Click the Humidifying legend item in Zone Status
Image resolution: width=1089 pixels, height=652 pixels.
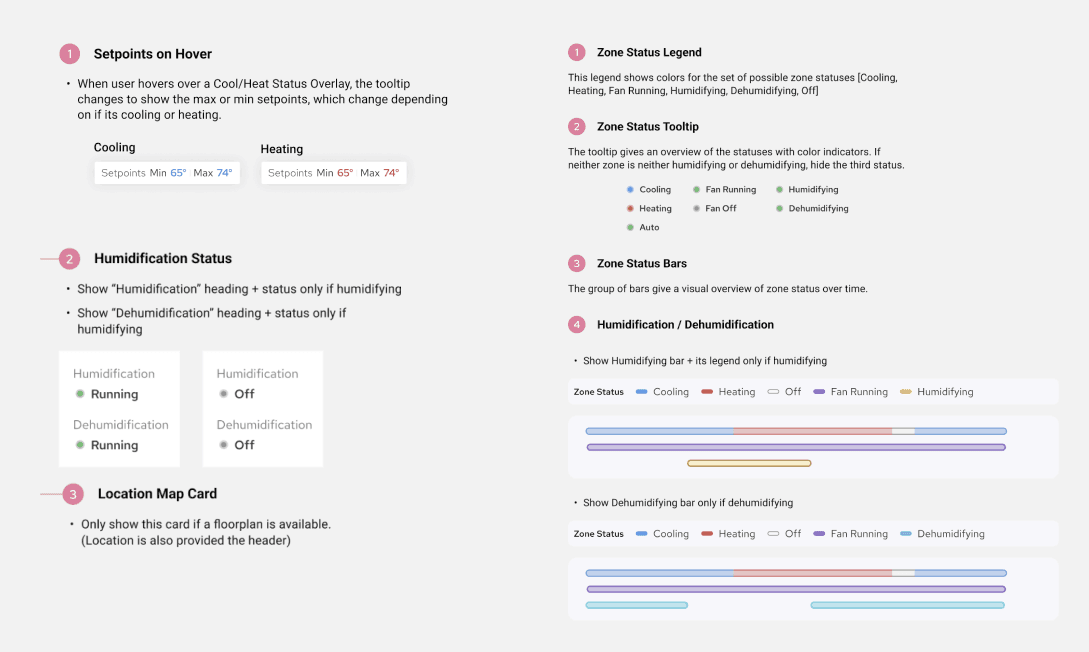(936, 392)
